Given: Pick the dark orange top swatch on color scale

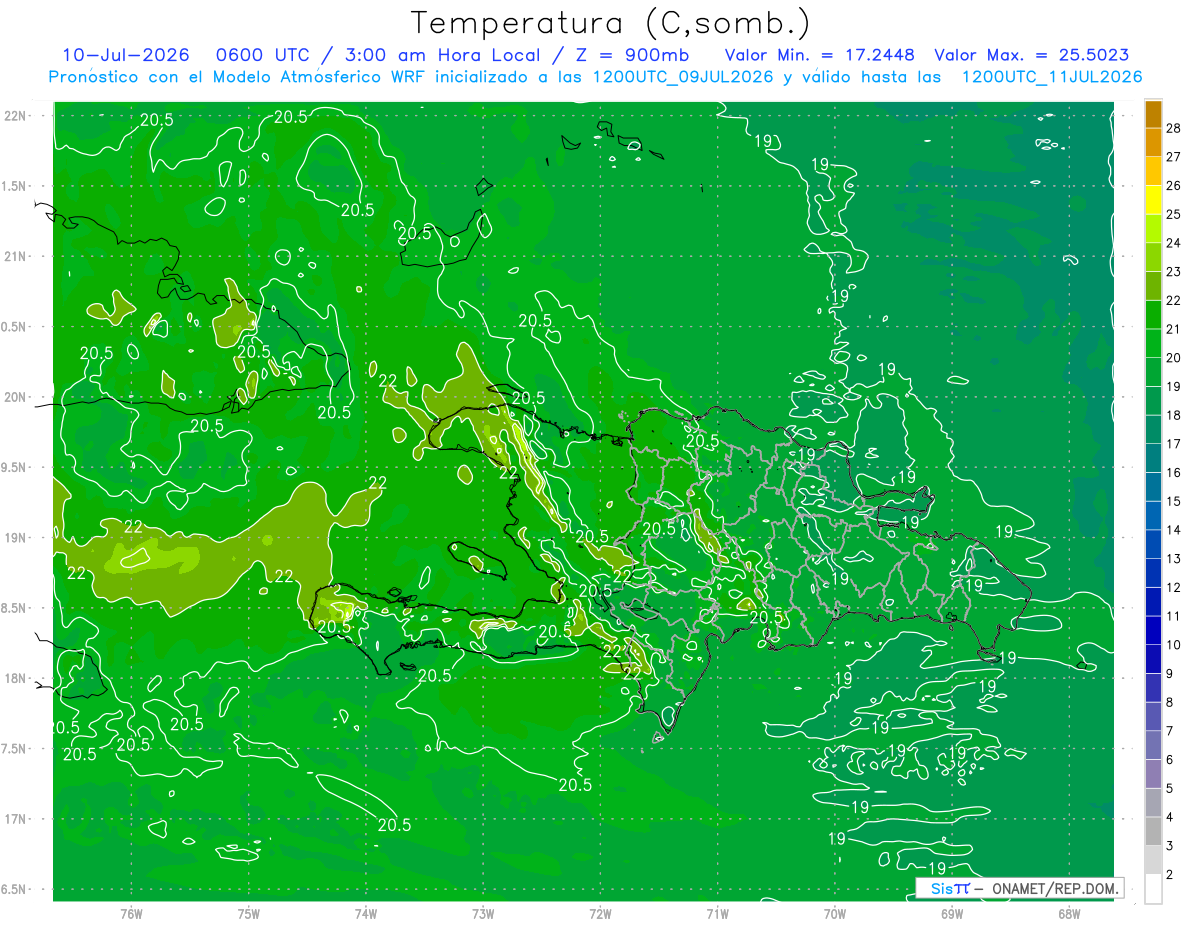Looking at the screenshot, I should (x=1153, y=114).
